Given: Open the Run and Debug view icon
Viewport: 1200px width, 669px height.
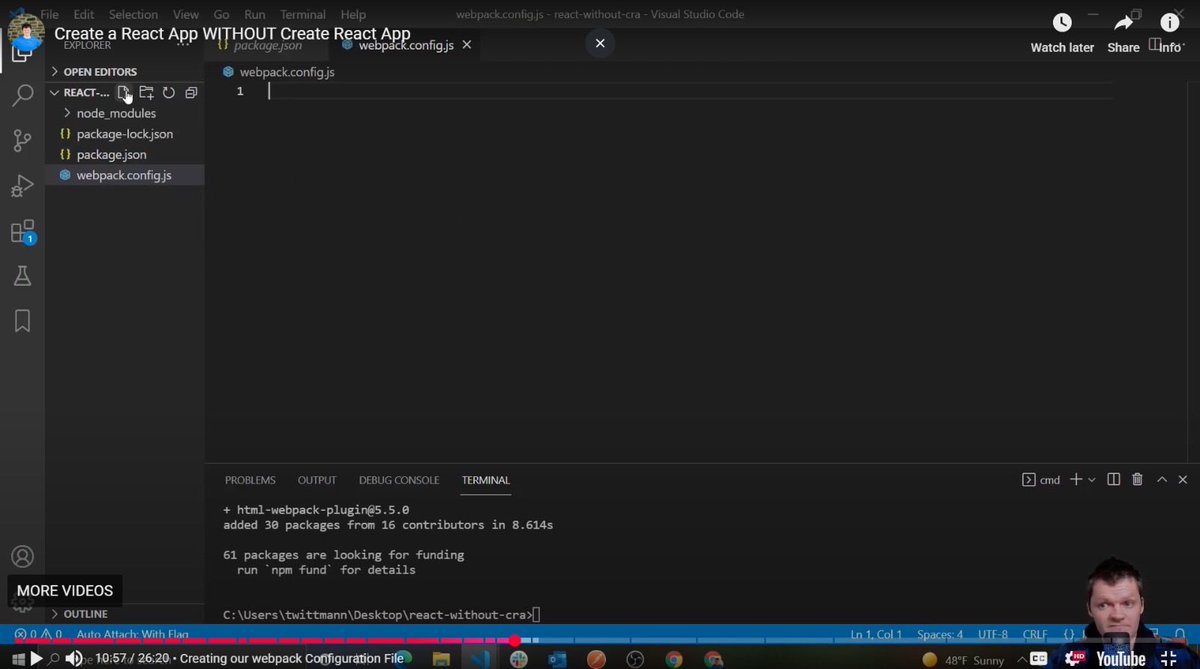Looking at the screenshot, I should click(x=22, y=186).
